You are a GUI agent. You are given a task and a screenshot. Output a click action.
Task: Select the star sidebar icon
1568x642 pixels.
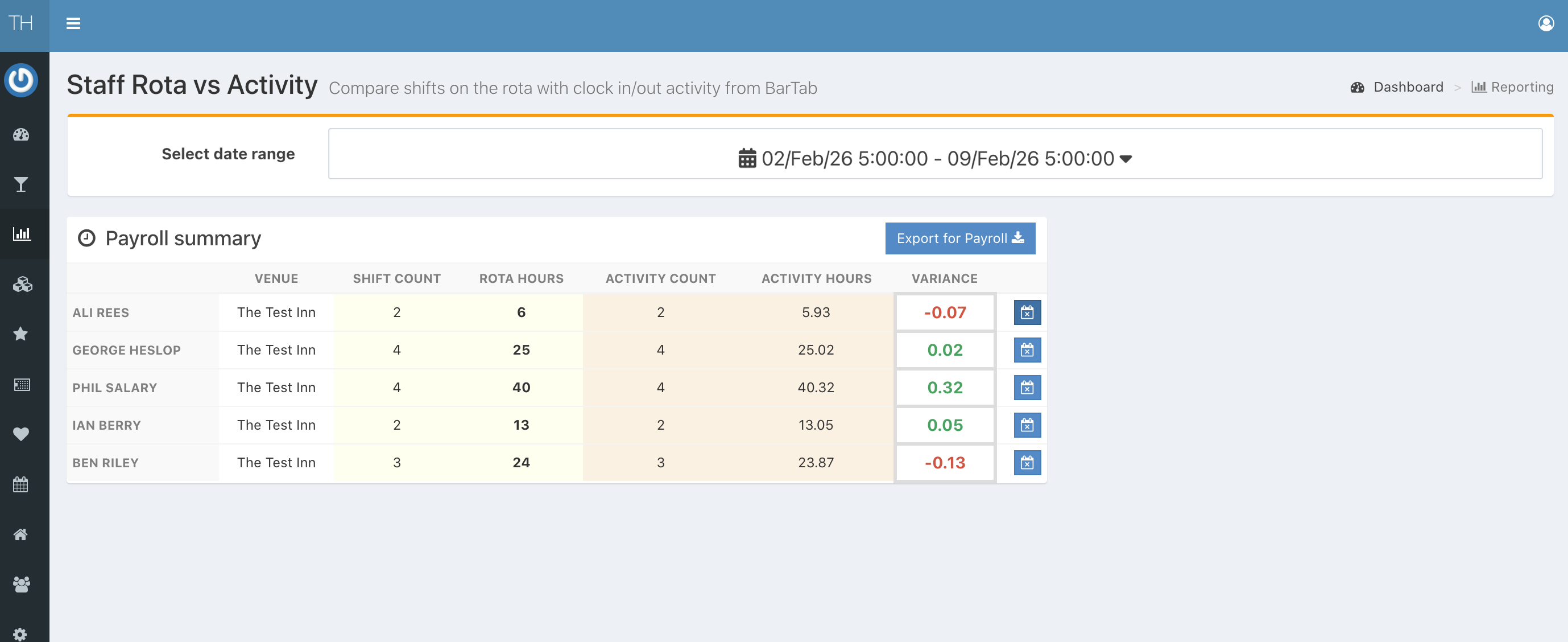click(x=21, y=334)
